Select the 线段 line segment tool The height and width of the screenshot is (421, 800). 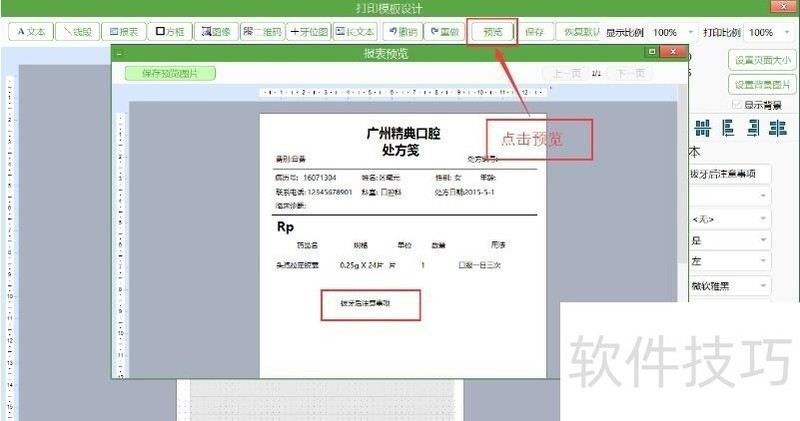pos(77,32)
